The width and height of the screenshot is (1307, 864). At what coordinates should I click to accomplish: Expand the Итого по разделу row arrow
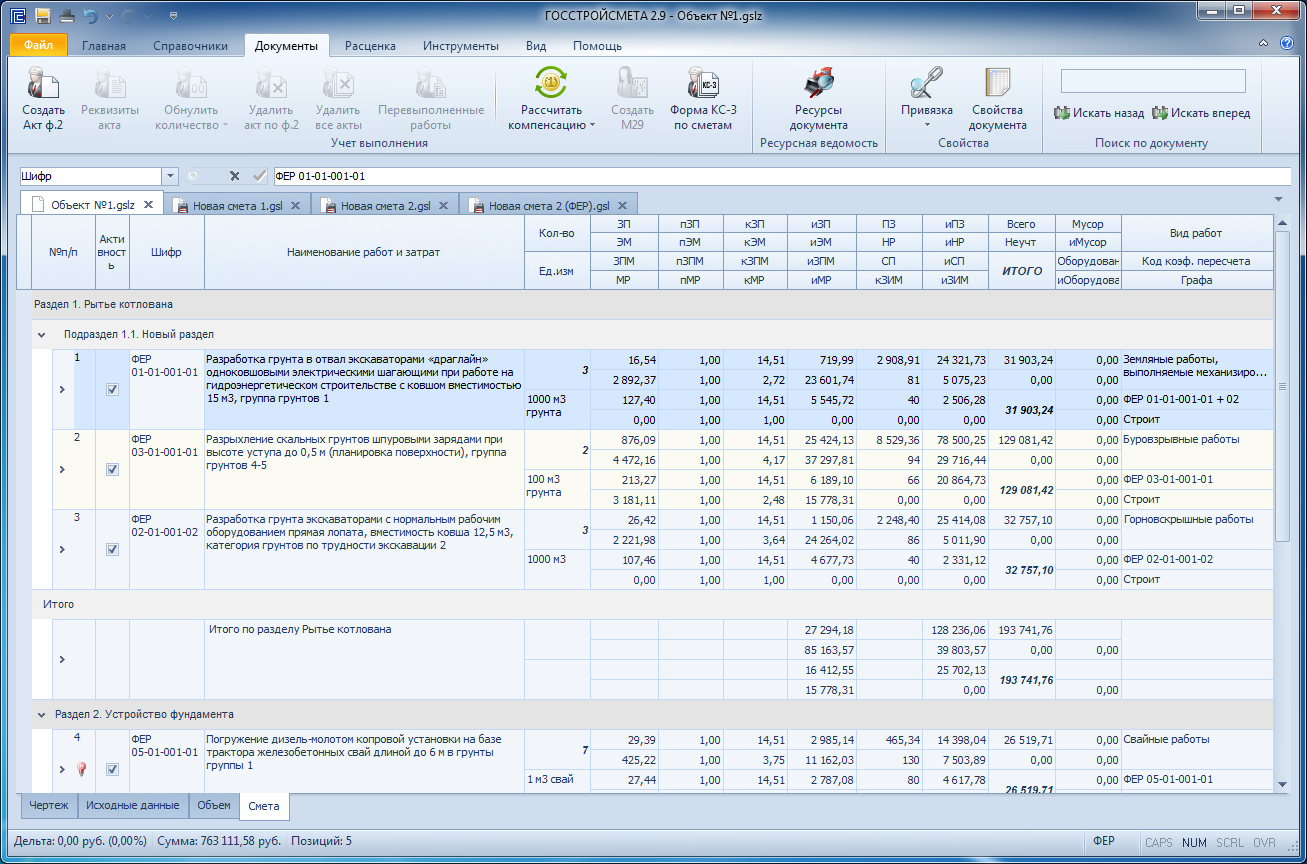tap(62, 660)
